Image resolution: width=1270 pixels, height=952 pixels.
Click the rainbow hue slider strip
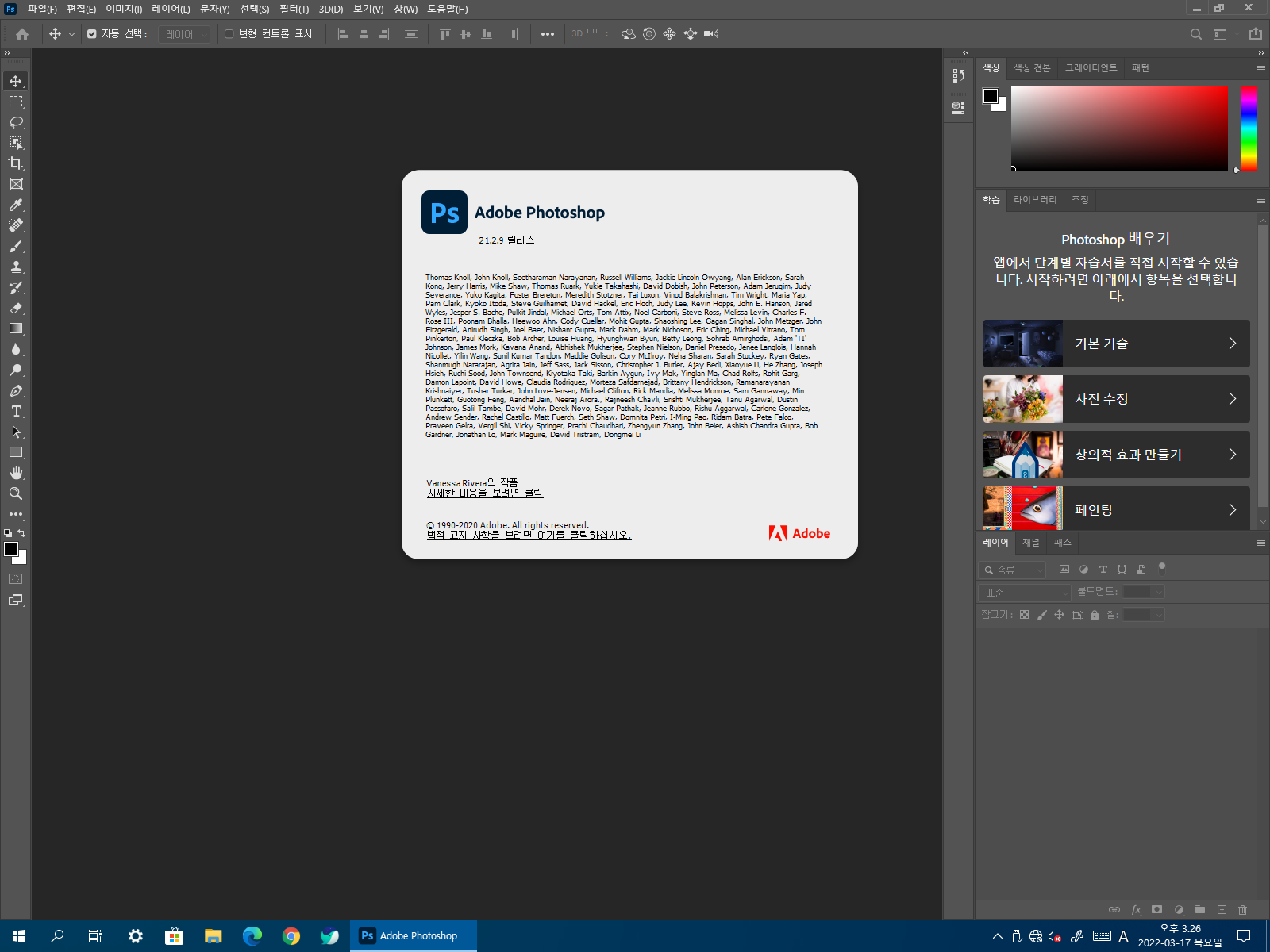1249,128
